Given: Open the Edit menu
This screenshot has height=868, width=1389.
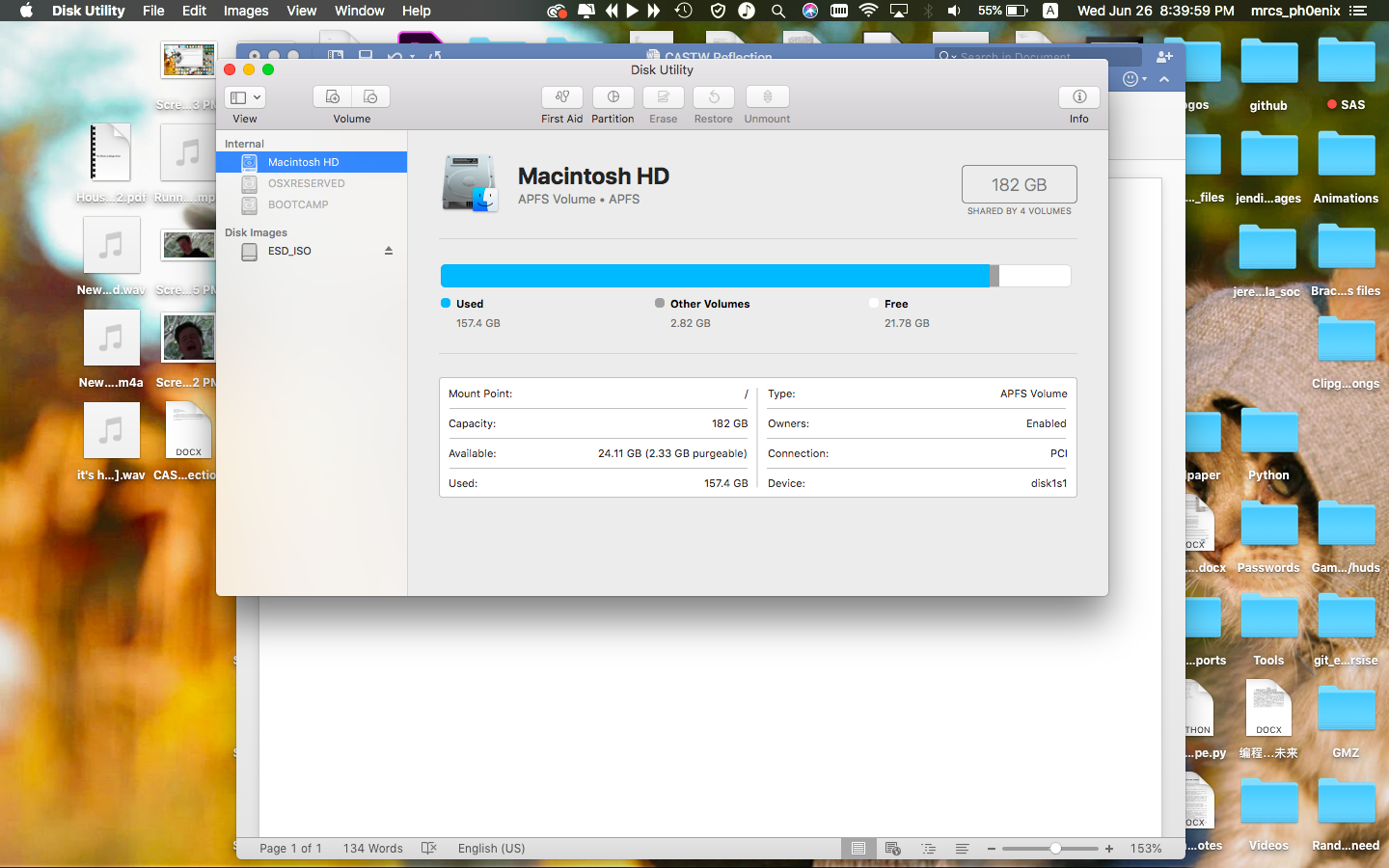Looking at the screenshot, I should [194, 11].
